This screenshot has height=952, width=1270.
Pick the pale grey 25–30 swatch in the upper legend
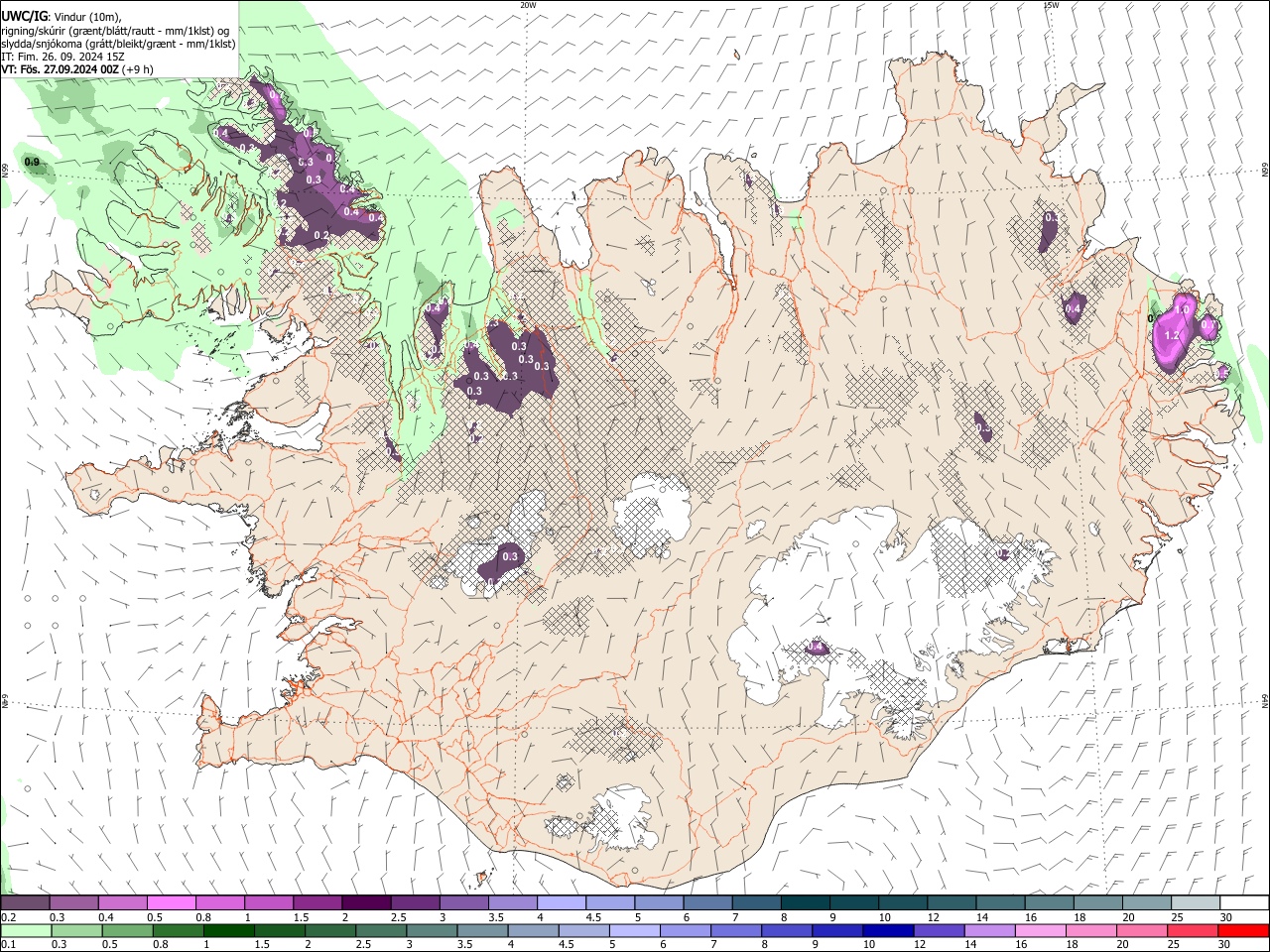[x=1197, y=903]
